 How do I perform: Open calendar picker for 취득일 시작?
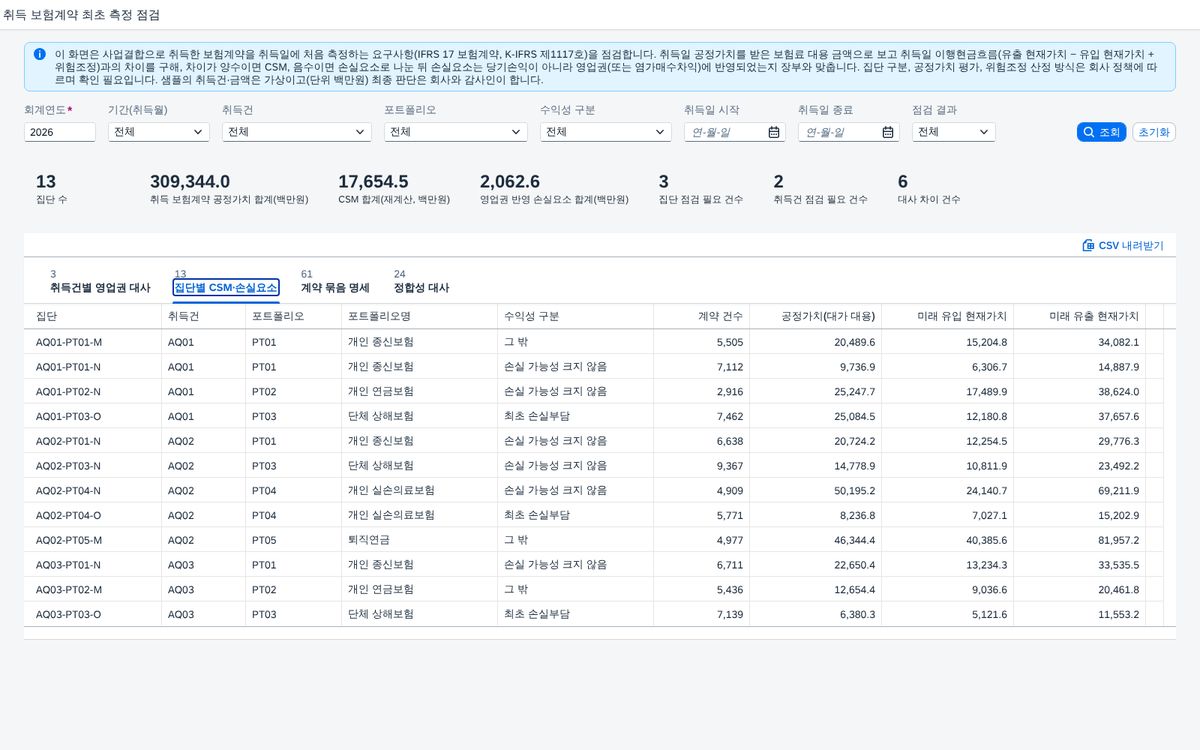[774, 132]
